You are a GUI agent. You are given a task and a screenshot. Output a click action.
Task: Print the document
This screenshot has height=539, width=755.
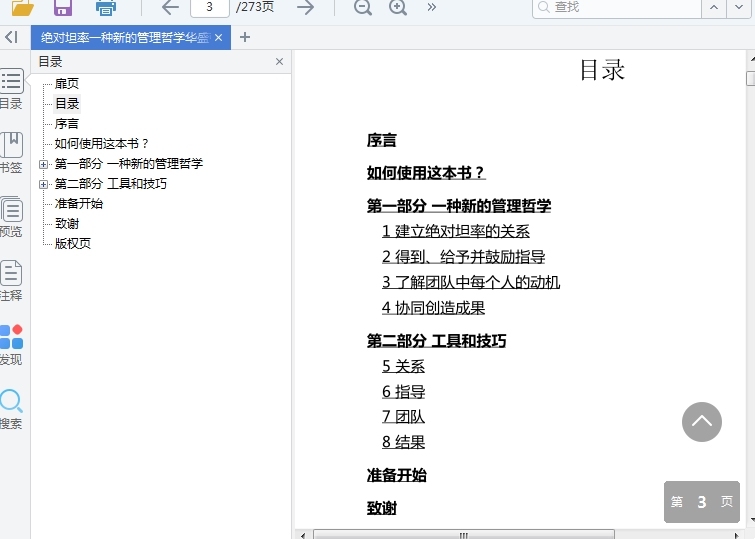pyautogui.click(x=105, y=8)
